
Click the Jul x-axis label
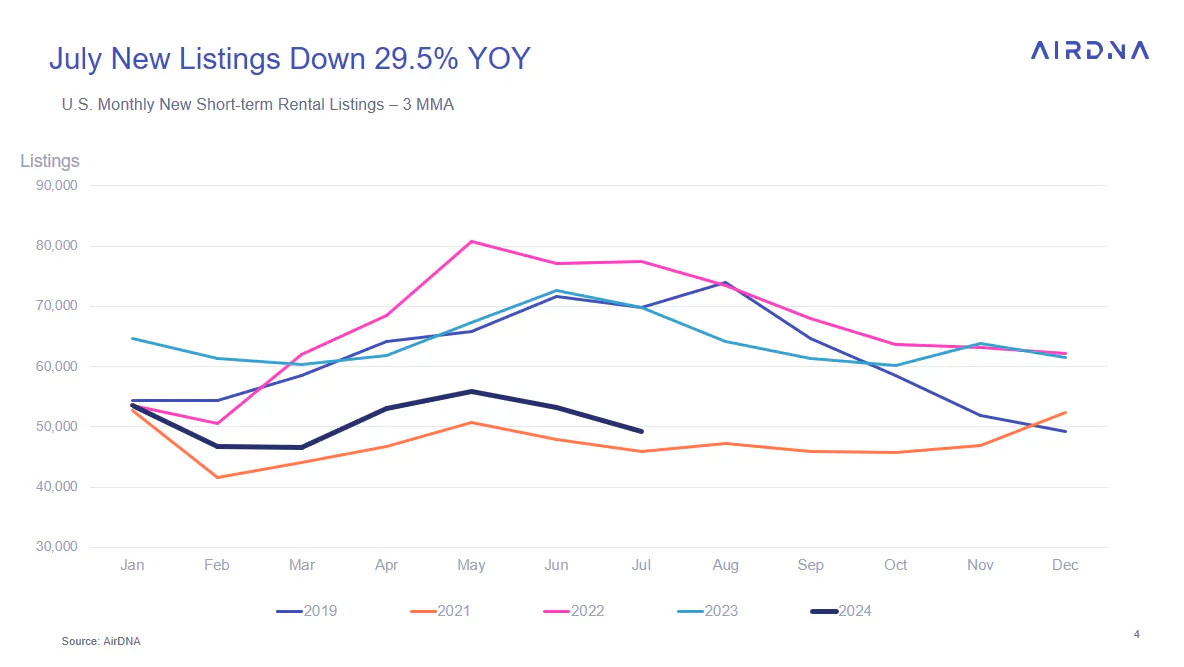tap(641, 565)
